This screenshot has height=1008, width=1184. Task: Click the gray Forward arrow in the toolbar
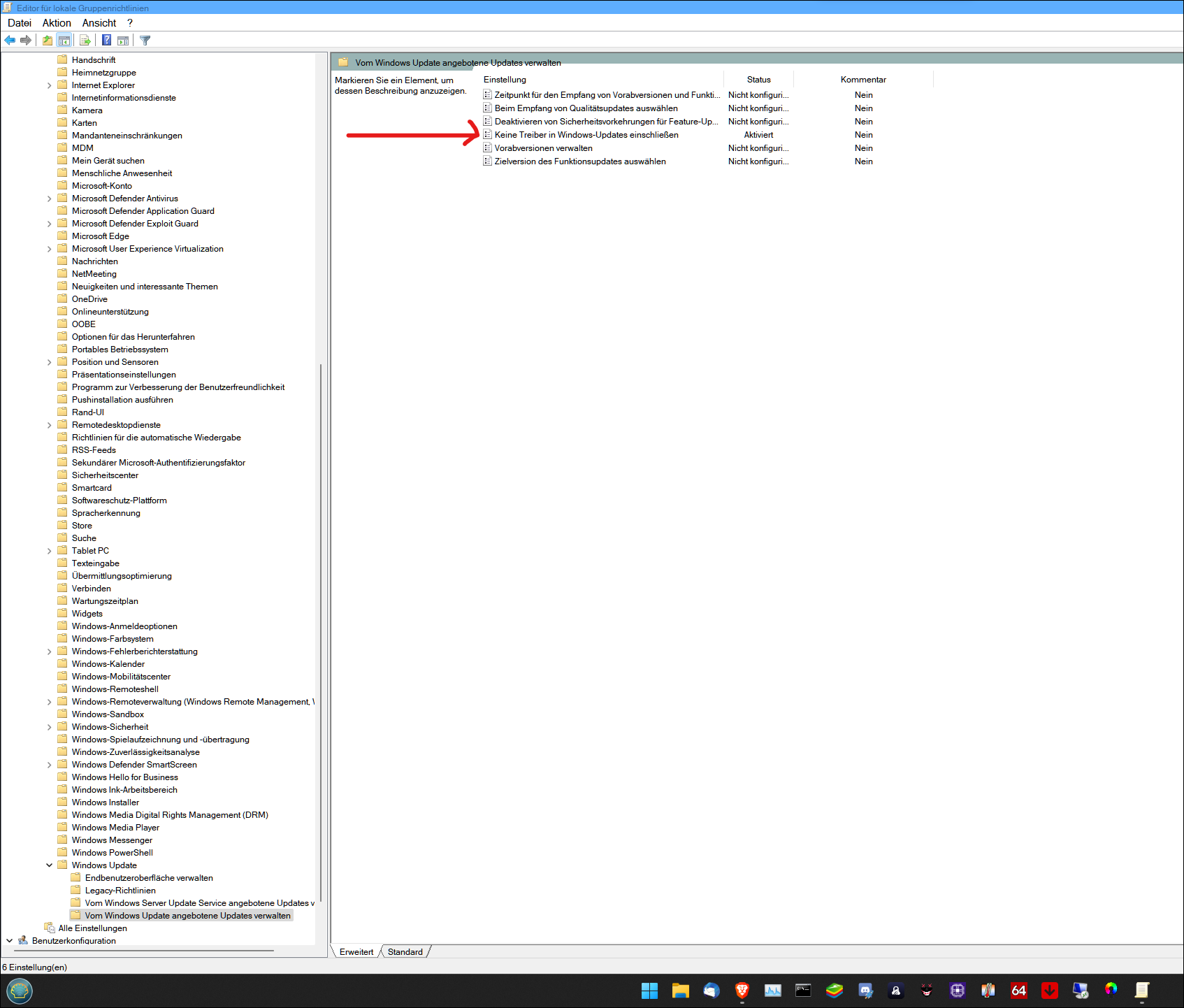(26, 41)
